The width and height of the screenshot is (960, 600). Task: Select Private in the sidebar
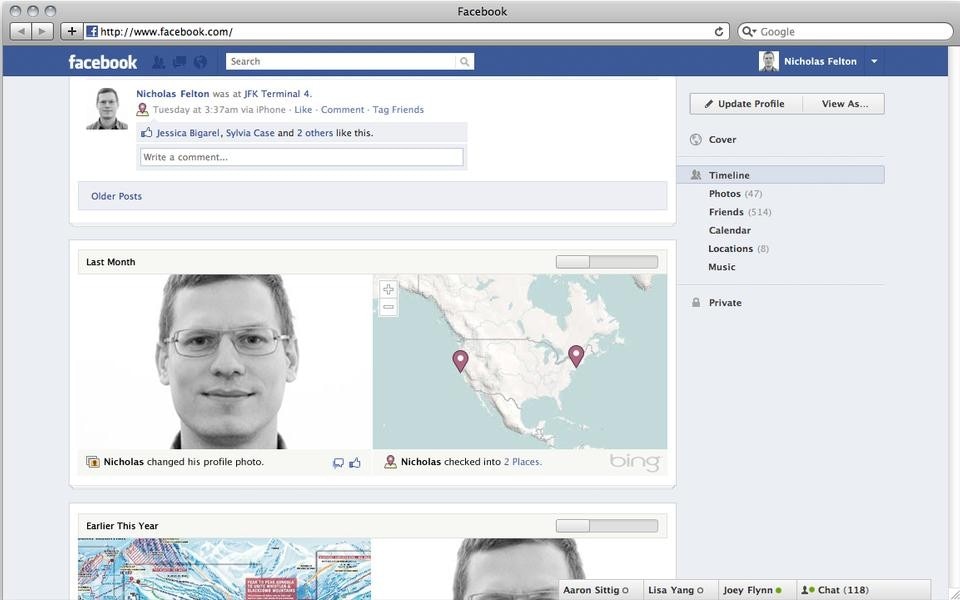725,302
